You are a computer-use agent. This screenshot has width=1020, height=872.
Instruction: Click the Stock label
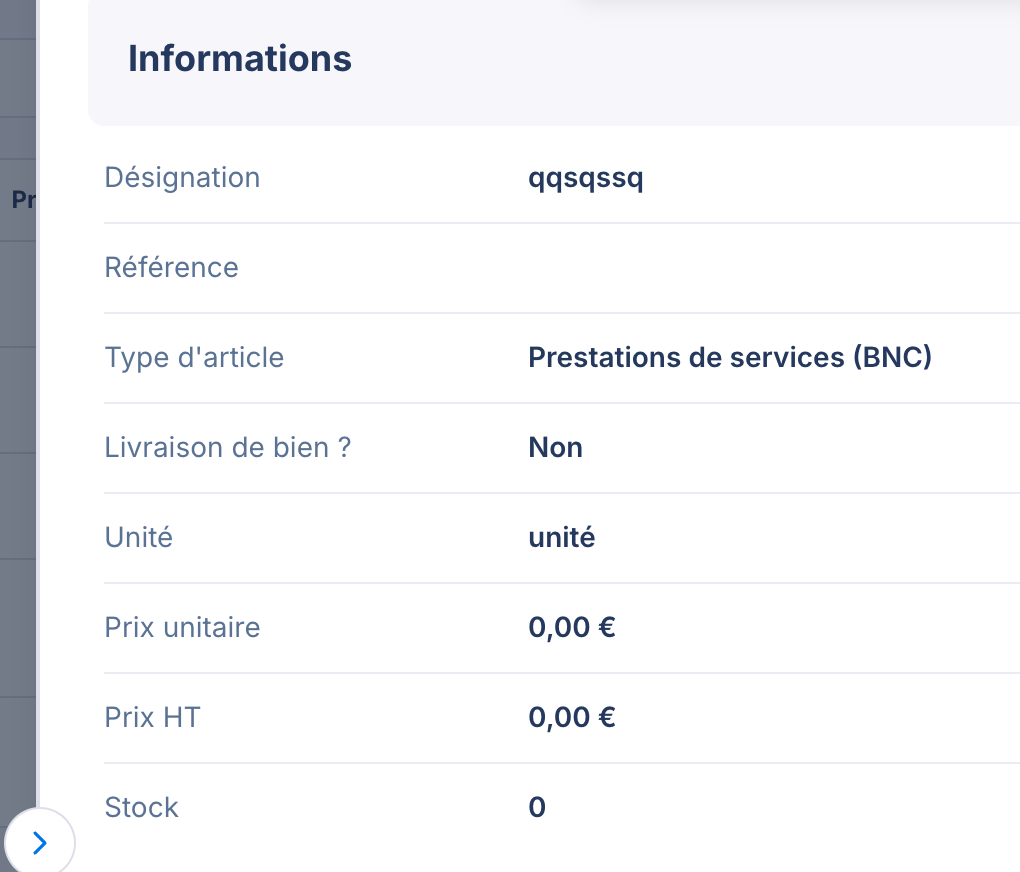click(x=141, y=808)
